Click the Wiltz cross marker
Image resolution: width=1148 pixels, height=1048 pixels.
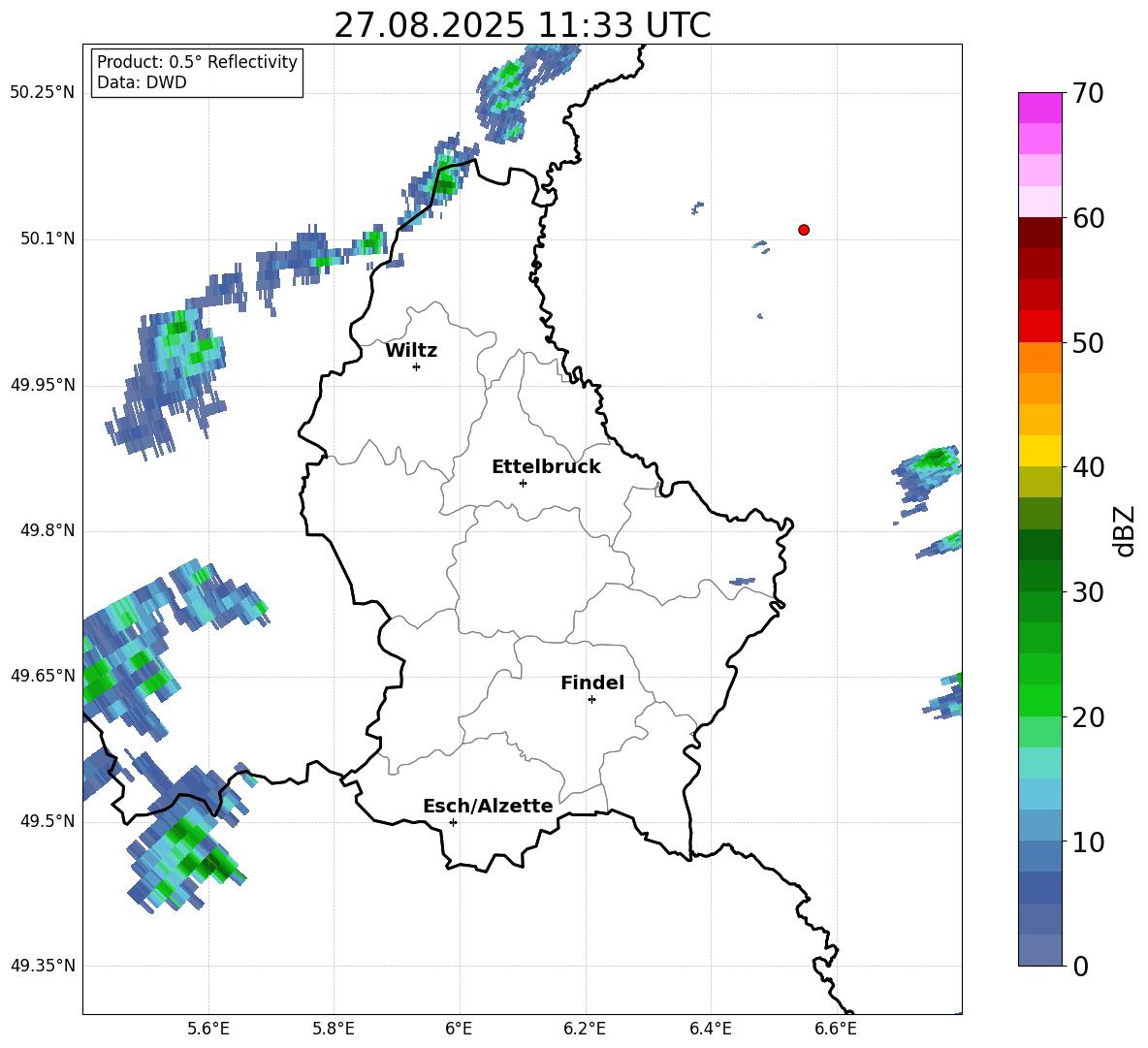(x=417, y=366)
